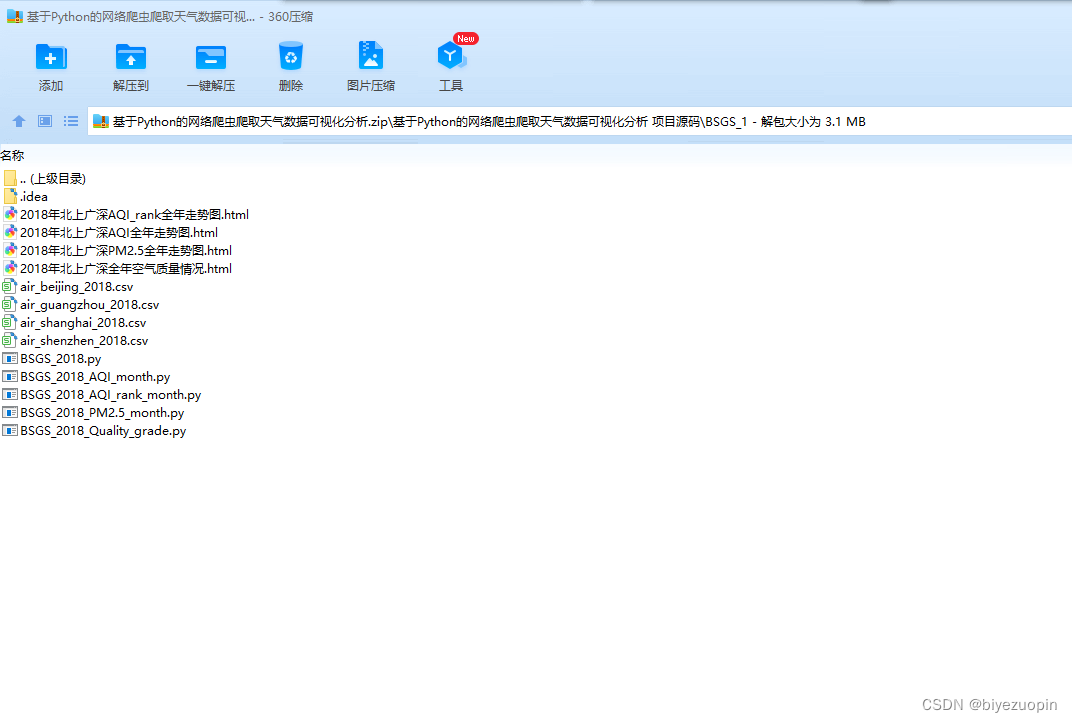Click the parent directory folder icon
1072x722 pixels.
click(10, 178)
